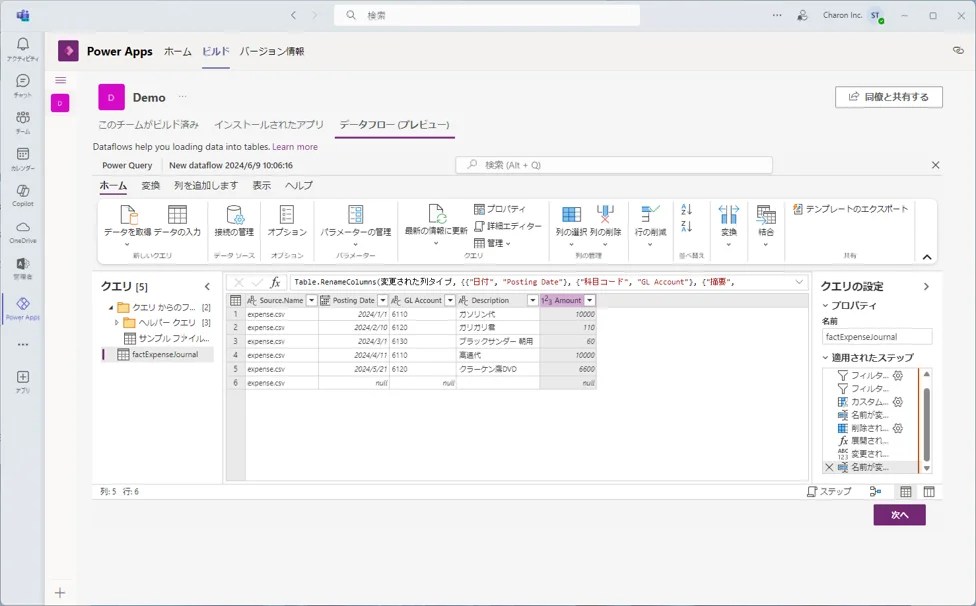
Task: Expand the formula bar with the chevron
Action: (799, 282)
